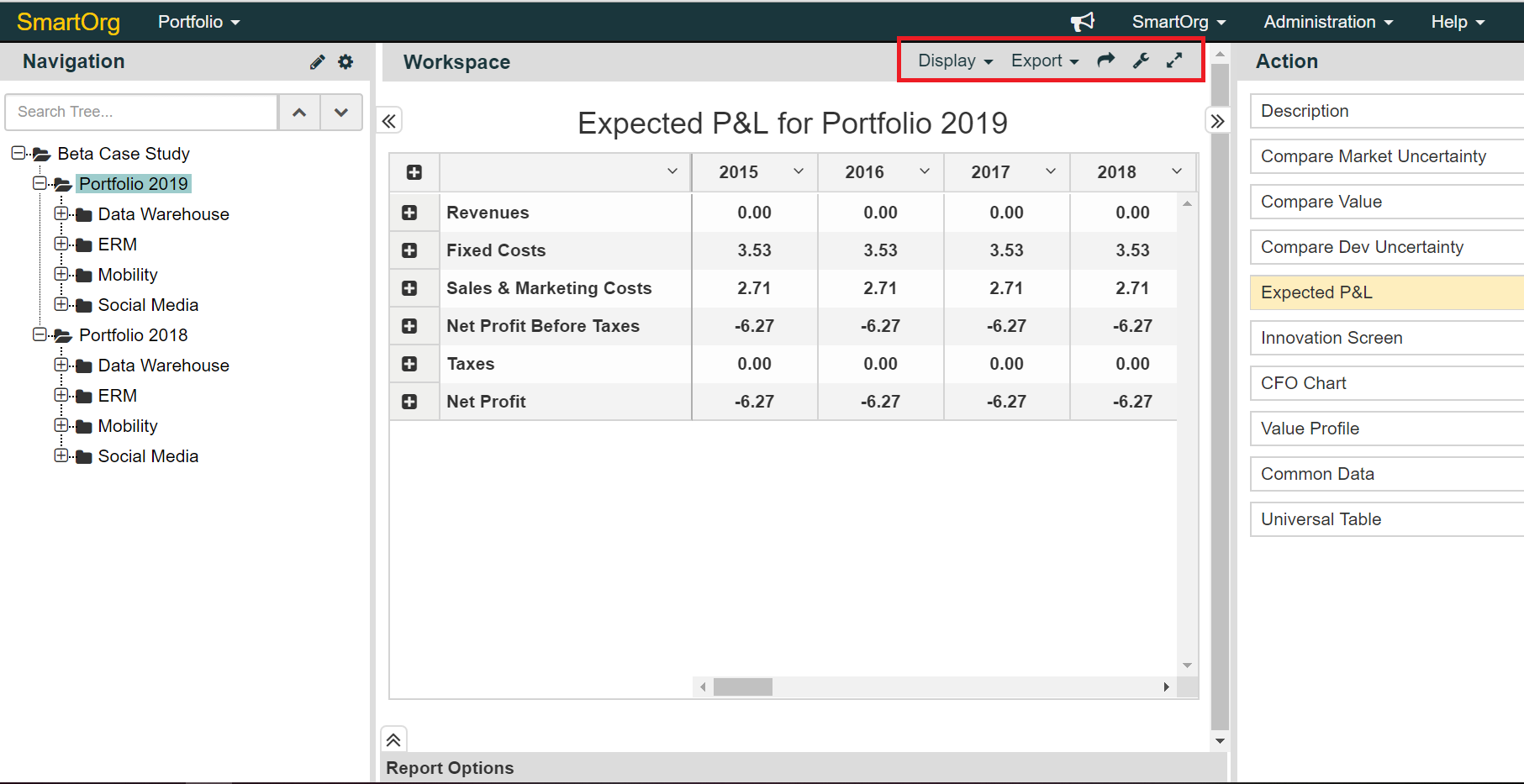Expand the Net Profit Before Taxes row
This screenshot has width=1524, height=784.
click(409, 326)
